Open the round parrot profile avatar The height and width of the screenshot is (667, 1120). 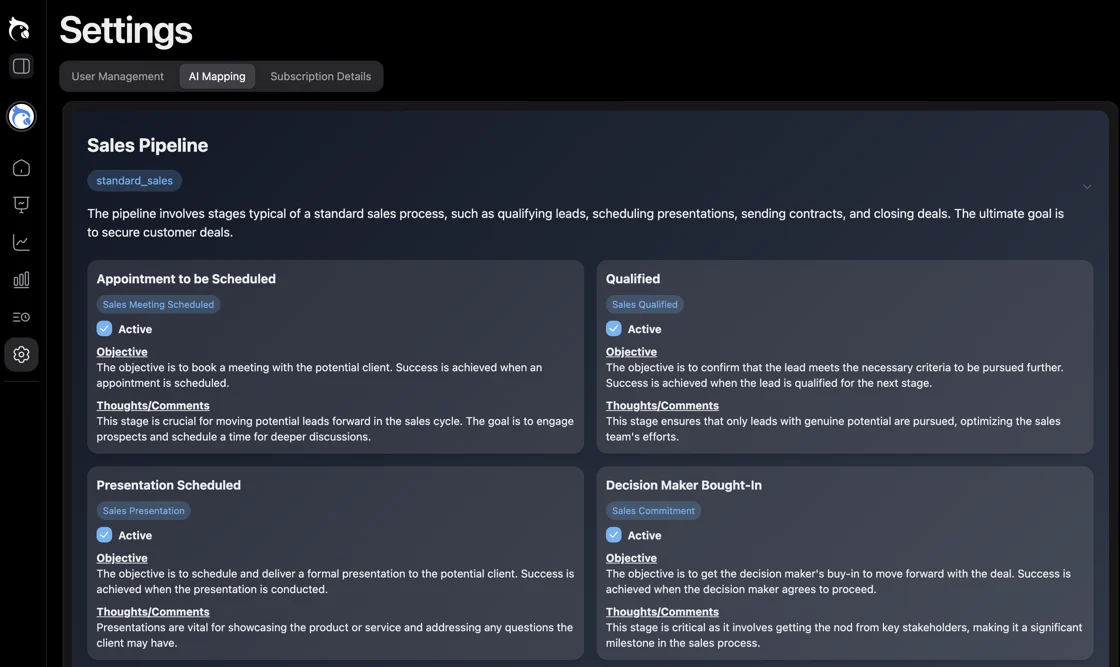[x=21, y=117]
